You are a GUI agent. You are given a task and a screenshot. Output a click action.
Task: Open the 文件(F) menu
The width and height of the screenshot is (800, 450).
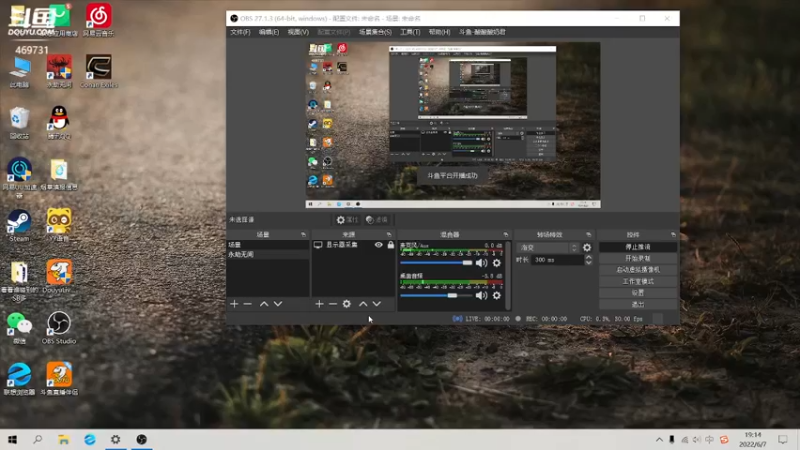click(240, 32)
